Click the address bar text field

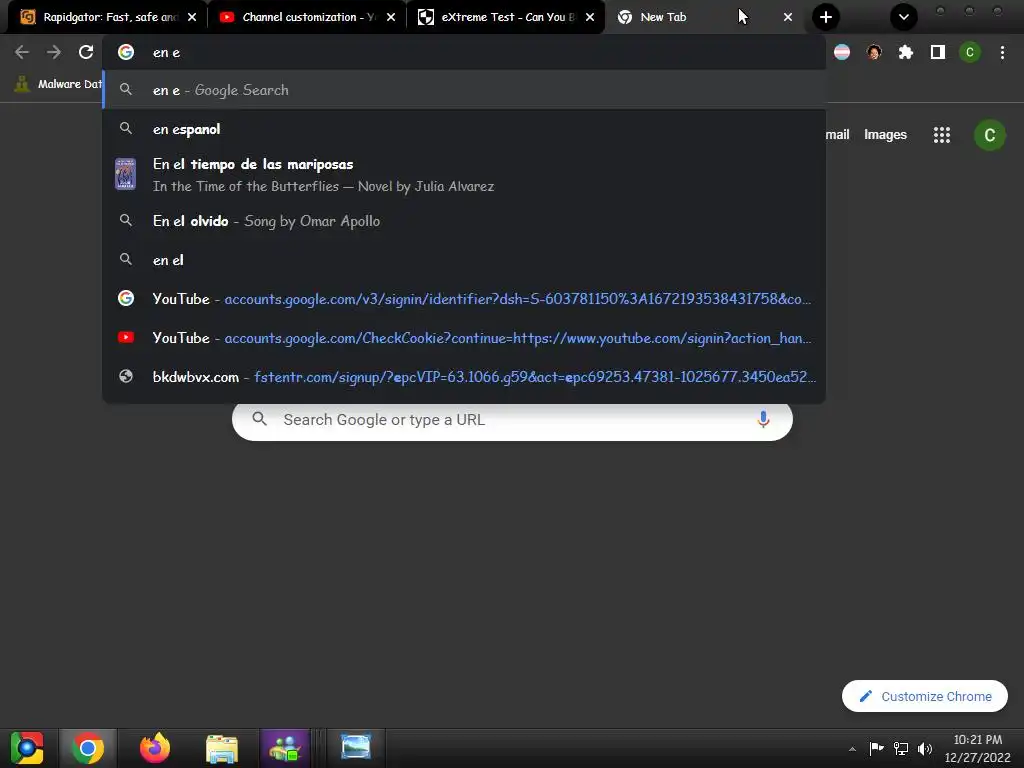(464, 52)
